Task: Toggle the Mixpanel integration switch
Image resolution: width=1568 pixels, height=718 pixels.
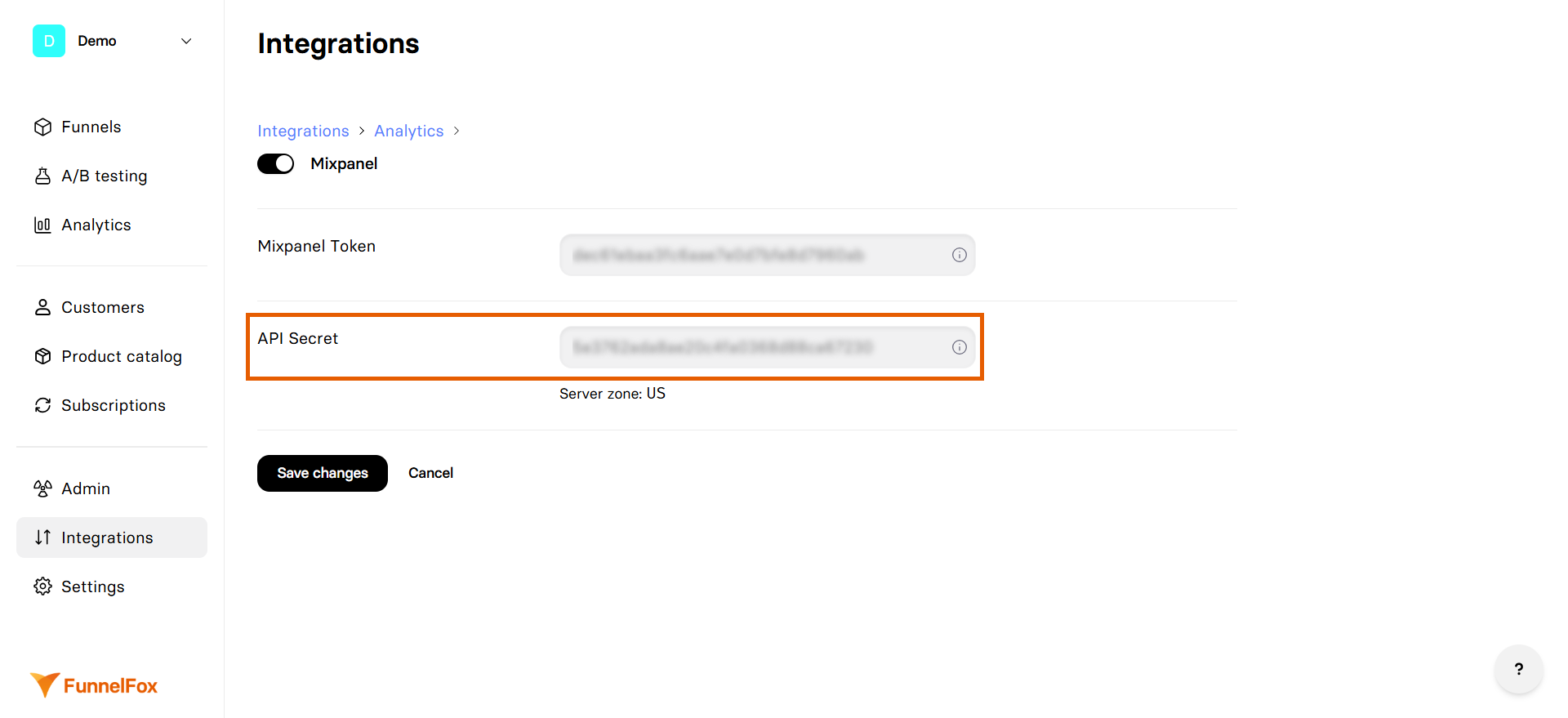Action: pyautogui.click(x=276, y=163)
